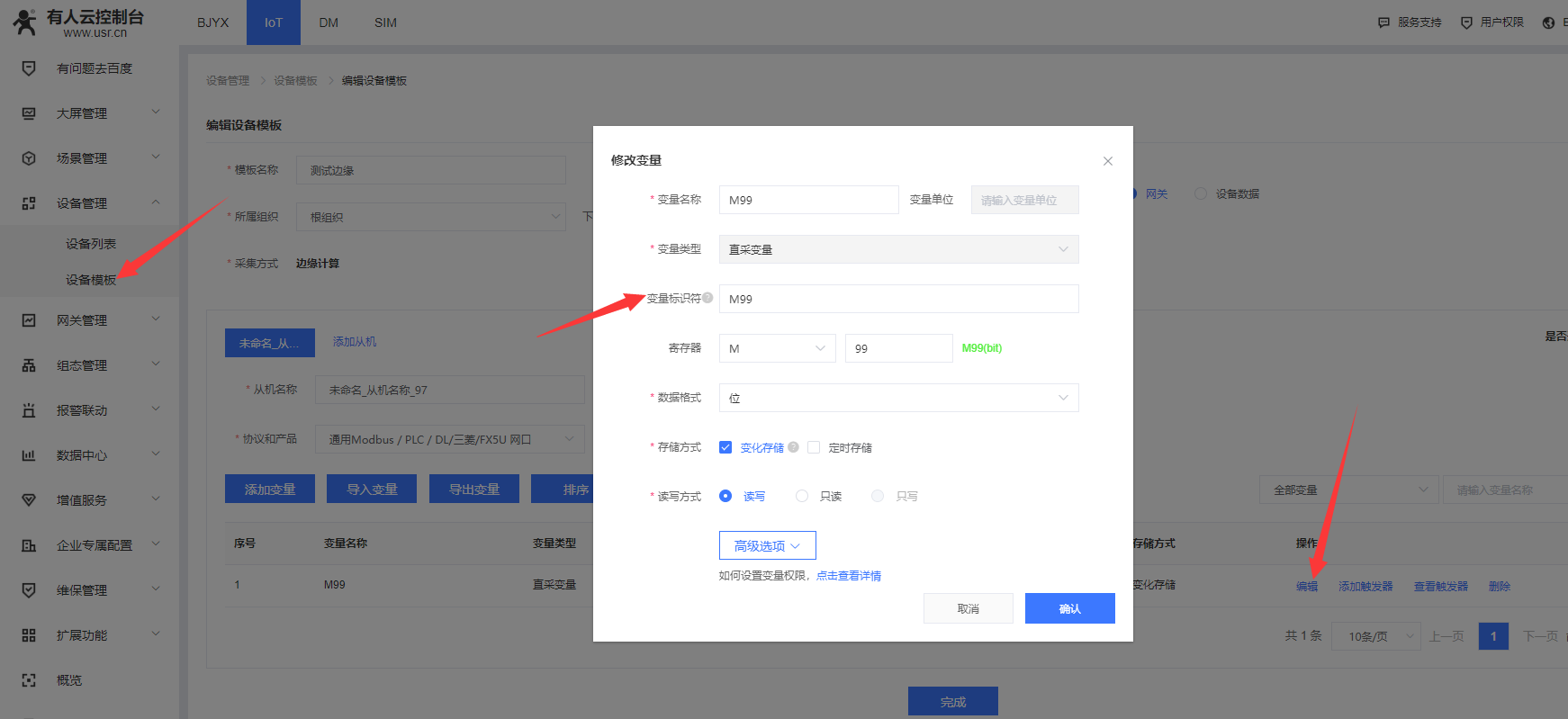Click the 报警联动 sidebar icon
The width and height of the screenshot is (1568, 719).
pos(29,410)
